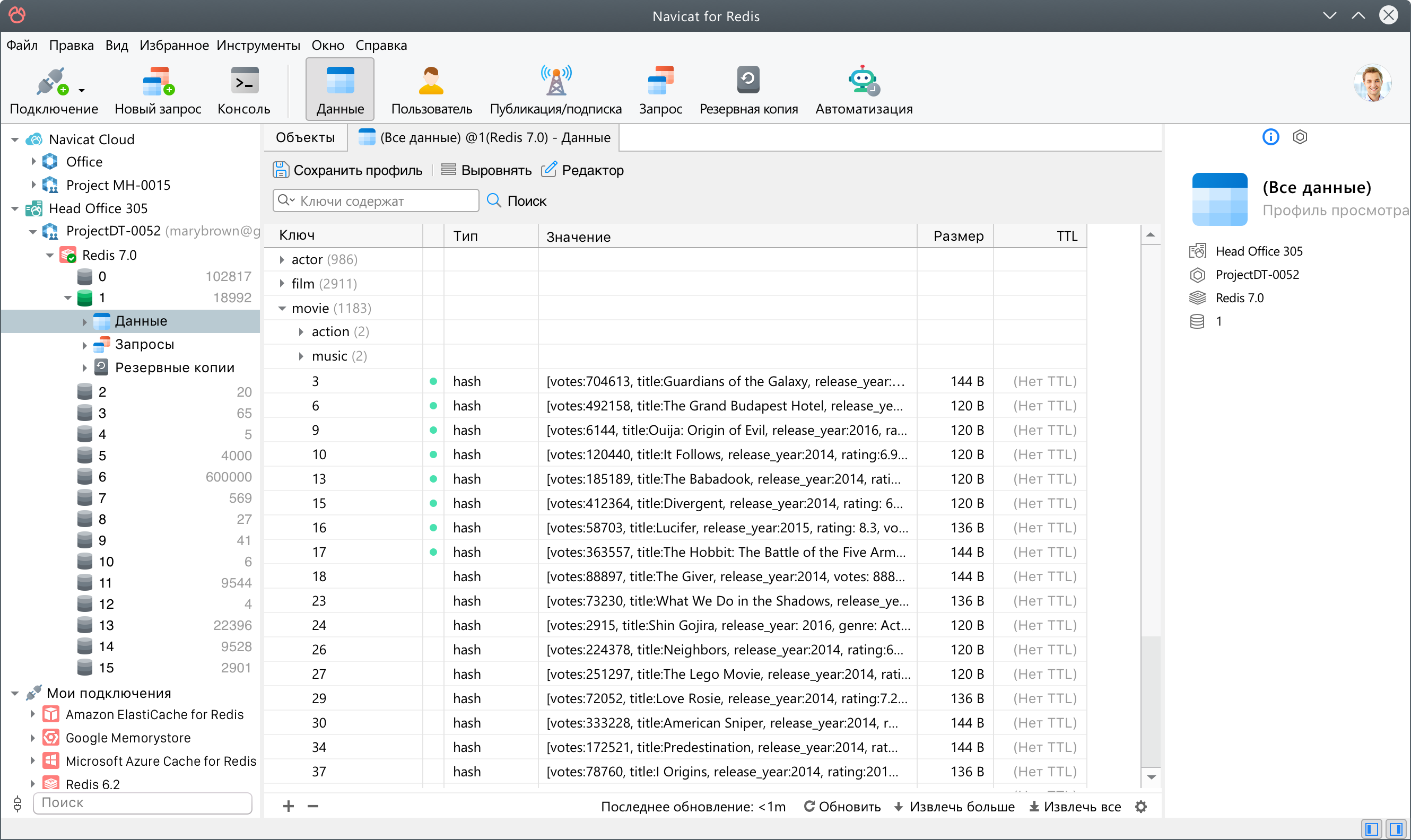
Task: Select the Данные toolbar button
Action: 339,90
